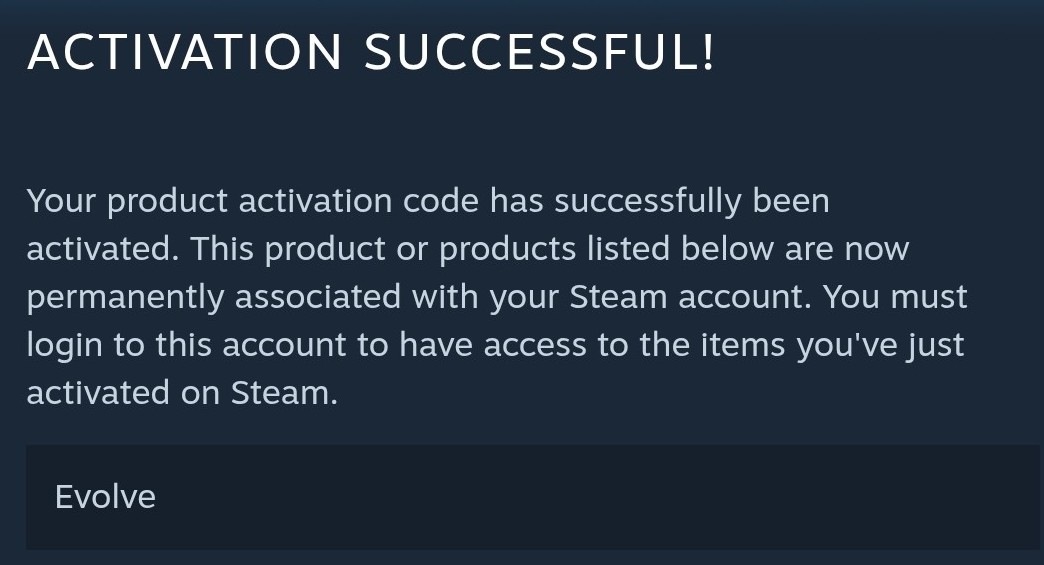Image resolution: width=1044 pixels, height=565 pixels.
Task: Click empty space right of Evolve in product row
Action: tap(600, 497)
